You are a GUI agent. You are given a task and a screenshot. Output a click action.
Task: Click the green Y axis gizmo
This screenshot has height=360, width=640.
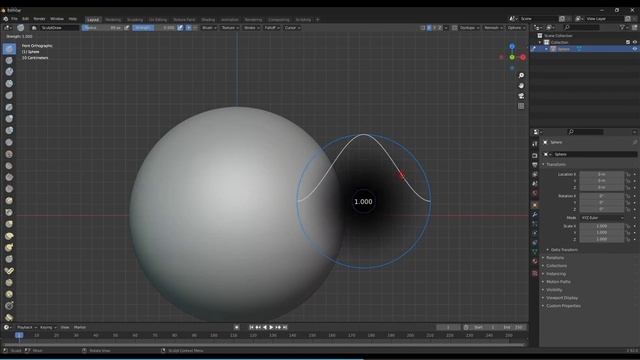(x=512, y=58)
